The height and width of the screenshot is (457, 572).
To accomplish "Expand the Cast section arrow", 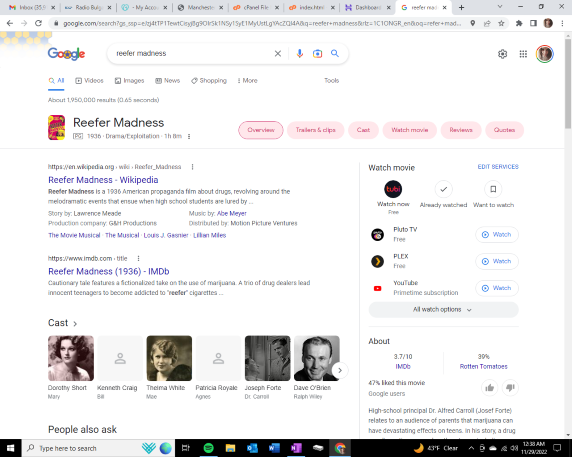I will pos(75,324).
